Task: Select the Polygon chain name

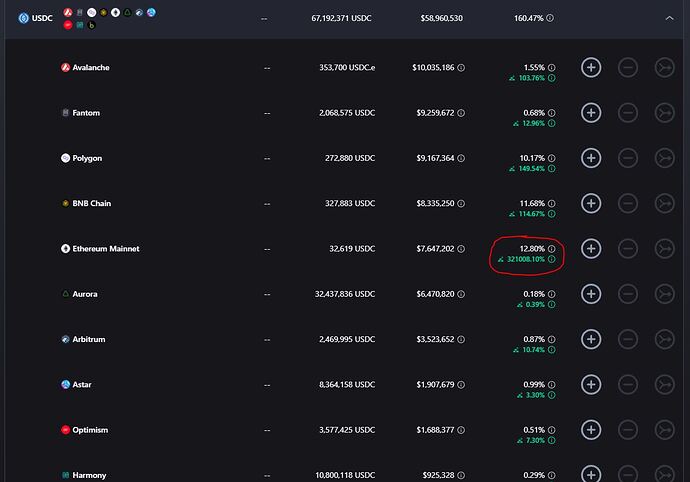Action: click(x=87, y=158)
